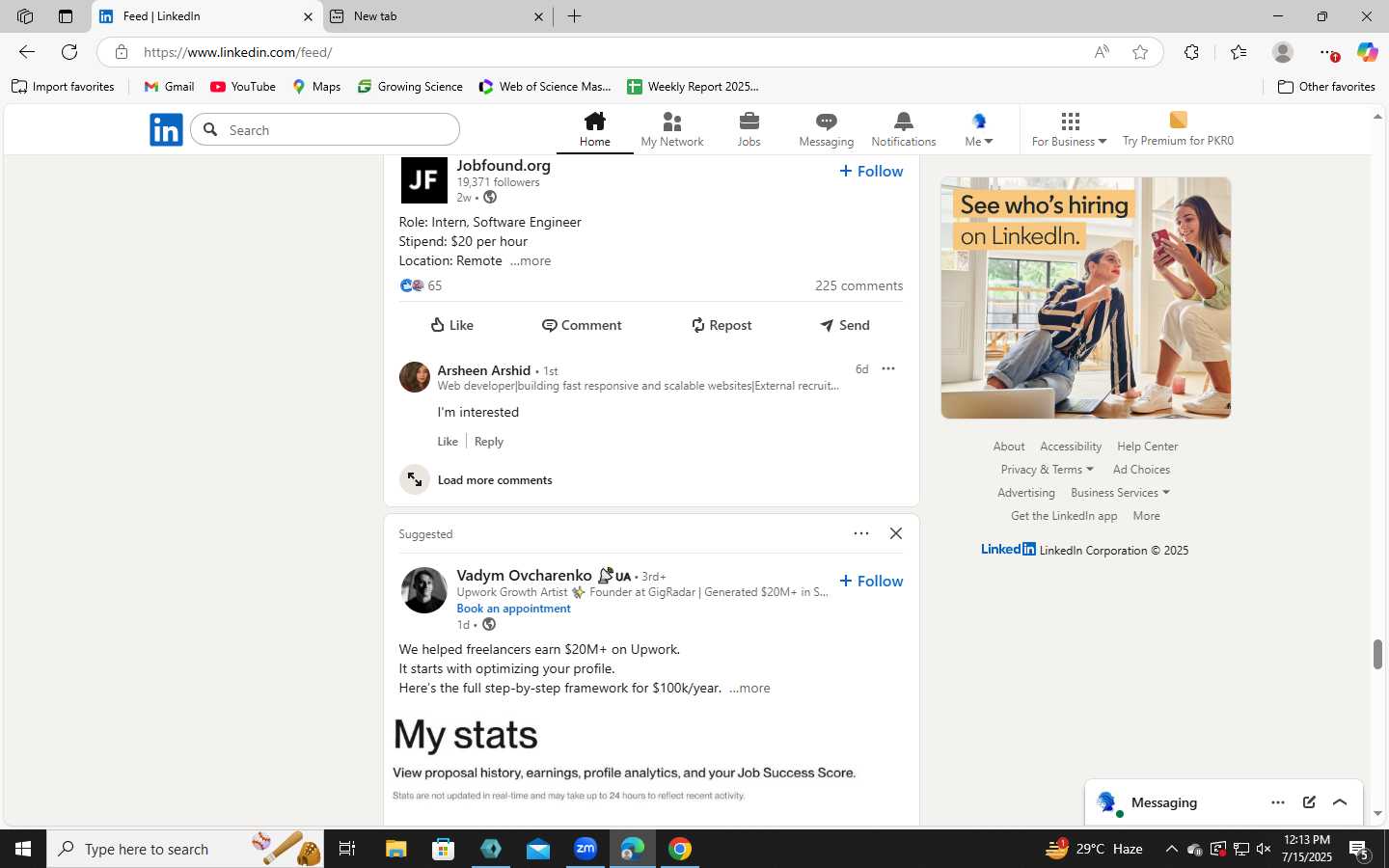The height and width of the screenshot is (868, 1389).
Task: Open Vadym Ovcharenko's profile photo
Action: pos(424,590)
